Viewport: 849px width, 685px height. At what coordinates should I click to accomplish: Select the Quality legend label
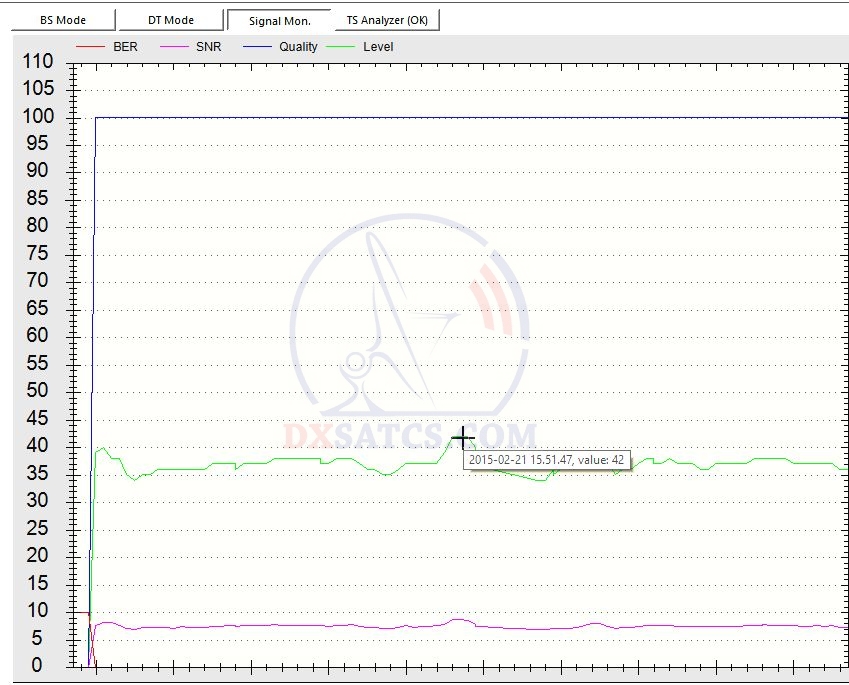coord(298,47)
